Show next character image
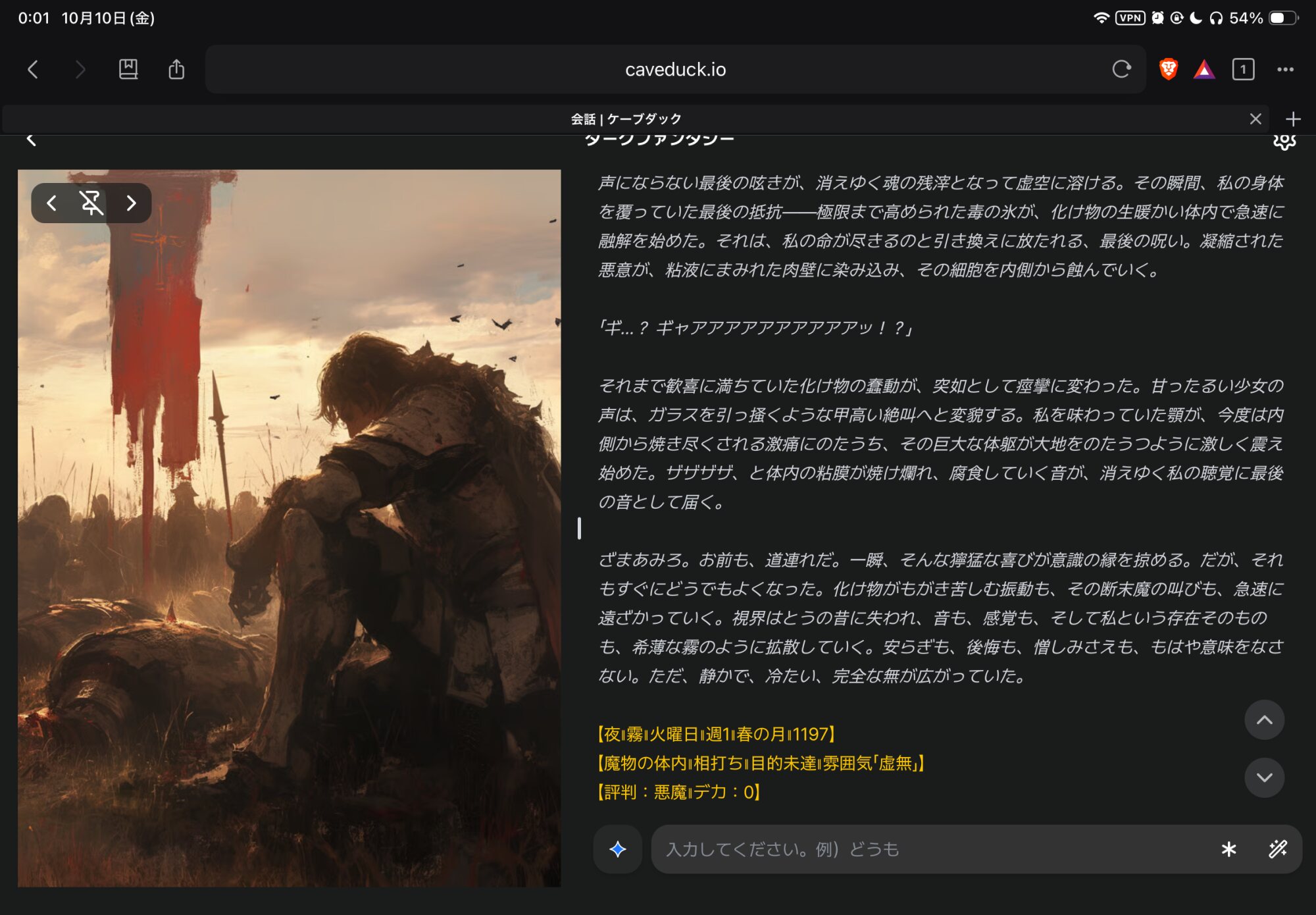Image resolution: width=1316 pixels, height=915 pixels. (x=131, y=203)
